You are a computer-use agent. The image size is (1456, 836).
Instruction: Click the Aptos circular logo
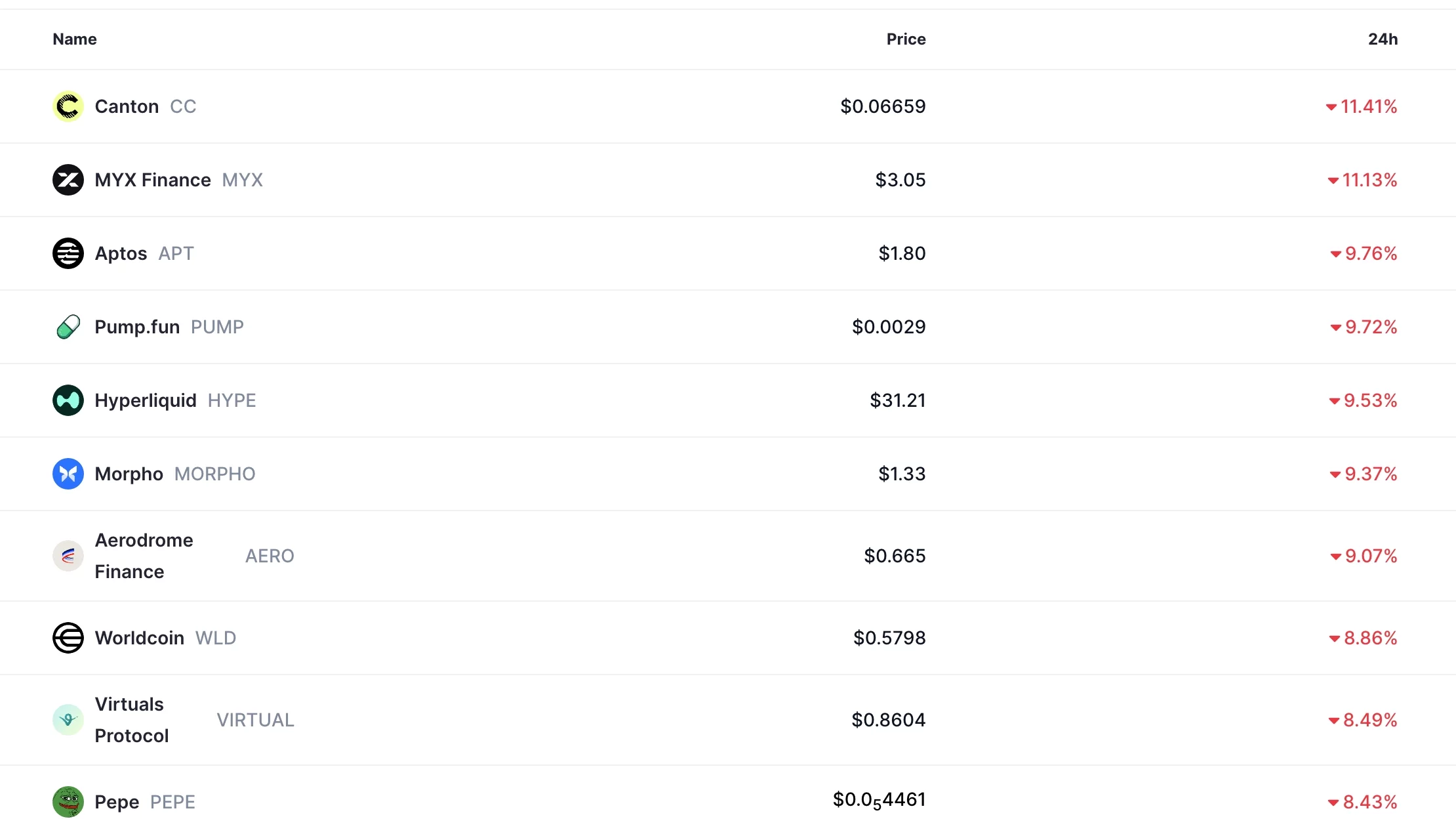coord(68,253)
